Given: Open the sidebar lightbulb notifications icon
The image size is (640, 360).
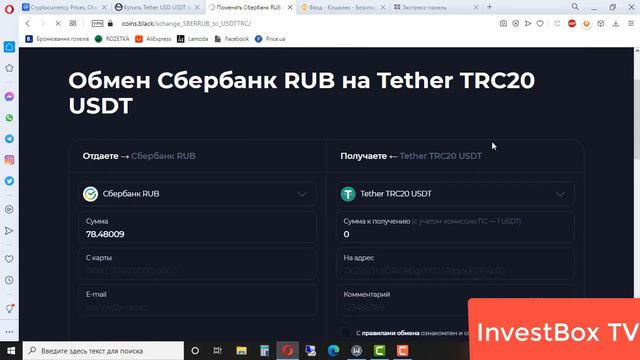Looking at the screenshot, I should click(9, 309).
